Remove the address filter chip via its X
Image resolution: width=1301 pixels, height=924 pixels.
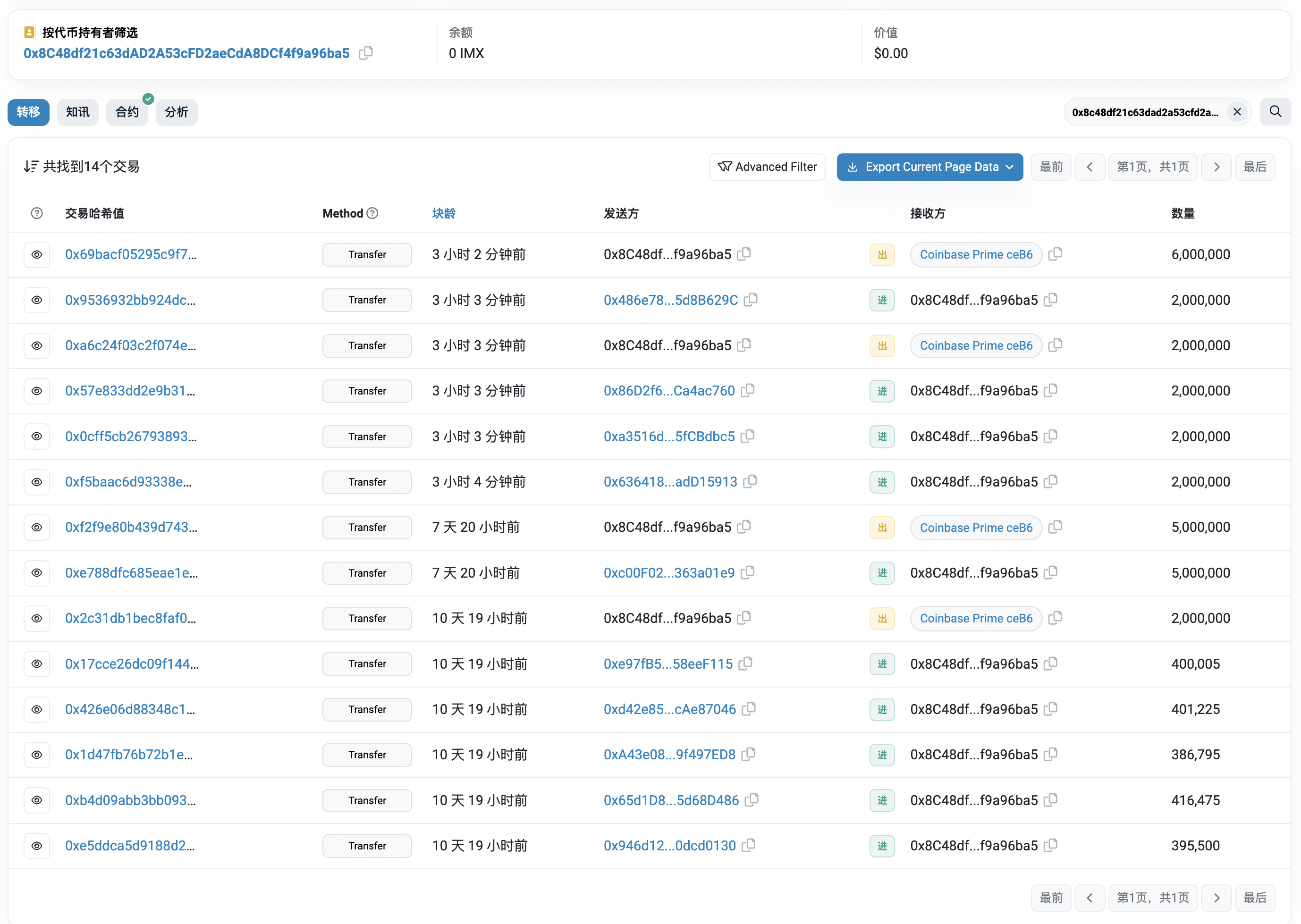(x=1237, y=112)
